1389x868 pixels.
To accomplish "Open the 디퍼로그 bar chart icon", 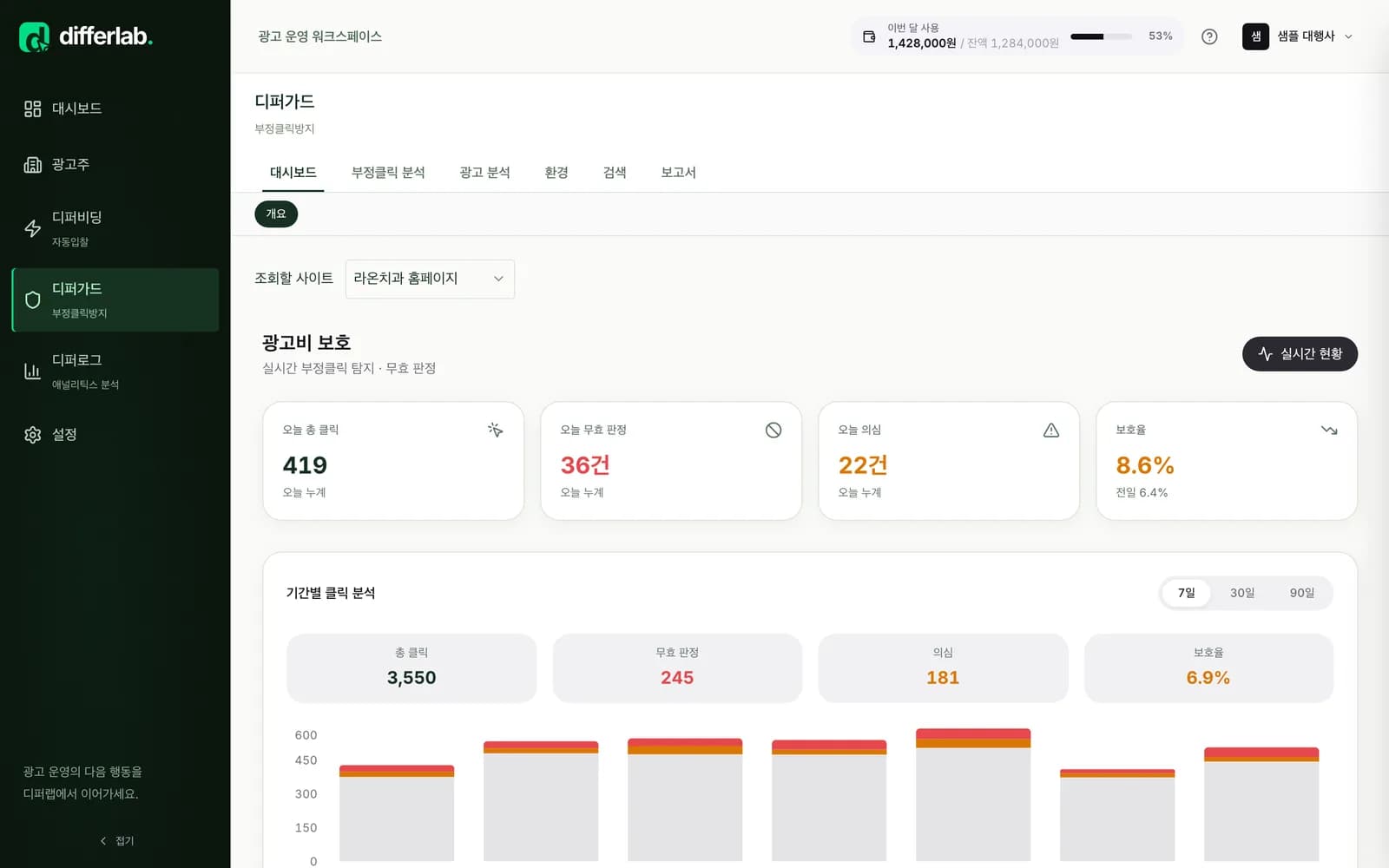I will pyautogui.click(x=33, y=371).
